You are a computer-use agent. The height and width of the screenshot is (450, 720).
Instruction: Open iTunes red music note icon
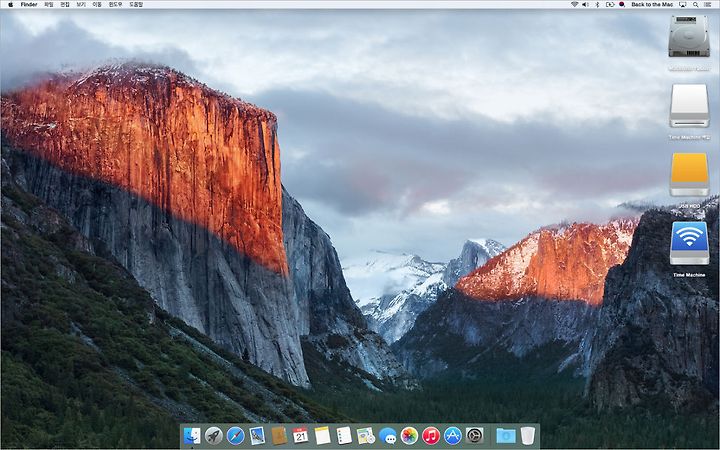(431, 436)
